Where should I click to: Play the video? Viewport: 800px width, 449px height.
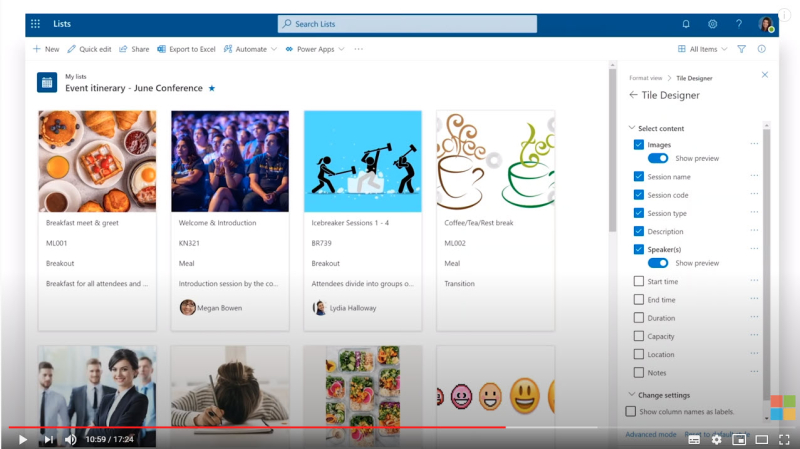coord(22,439)
